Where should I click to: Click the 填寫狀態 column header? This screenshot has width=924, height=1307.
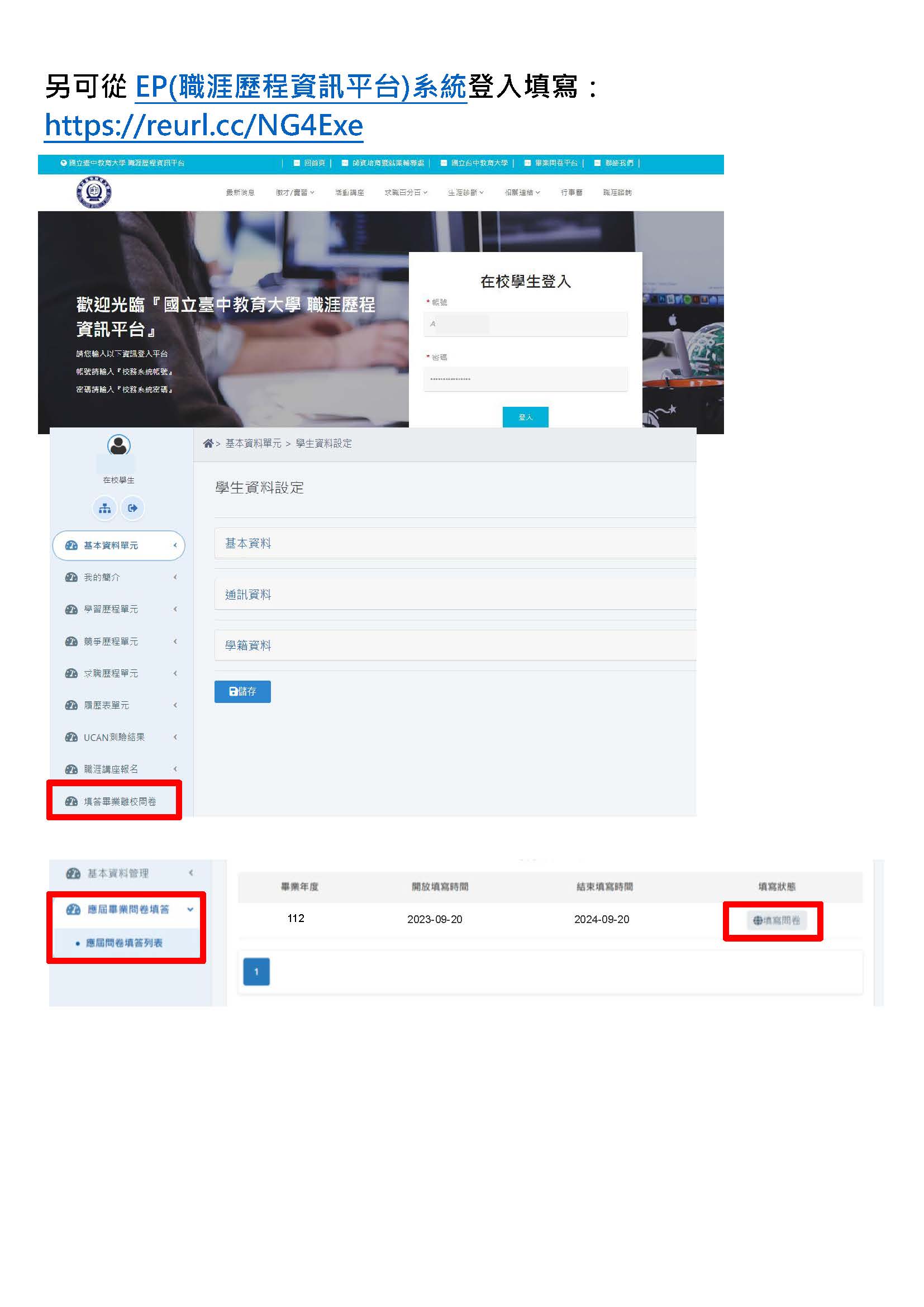(777, 886)
